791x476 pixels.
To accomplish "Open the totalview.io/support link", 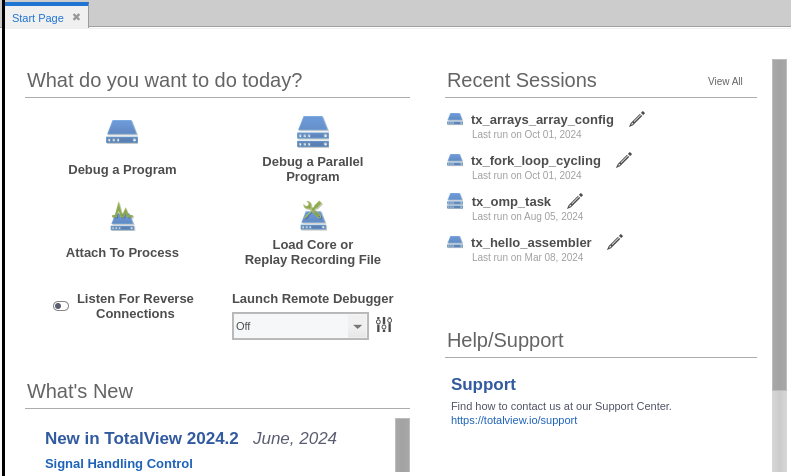I will click(513, 421).
